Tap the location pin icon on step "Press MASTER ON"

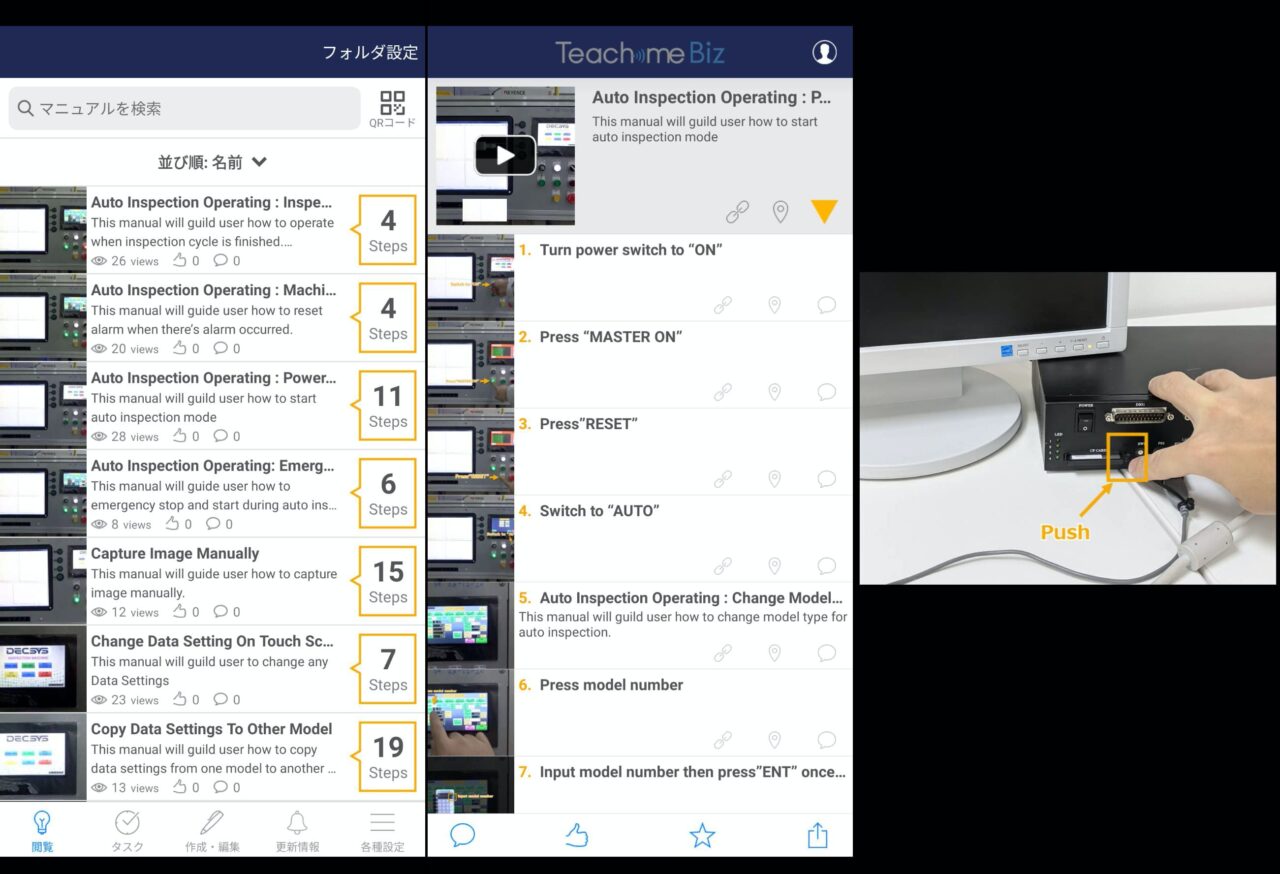774,391
